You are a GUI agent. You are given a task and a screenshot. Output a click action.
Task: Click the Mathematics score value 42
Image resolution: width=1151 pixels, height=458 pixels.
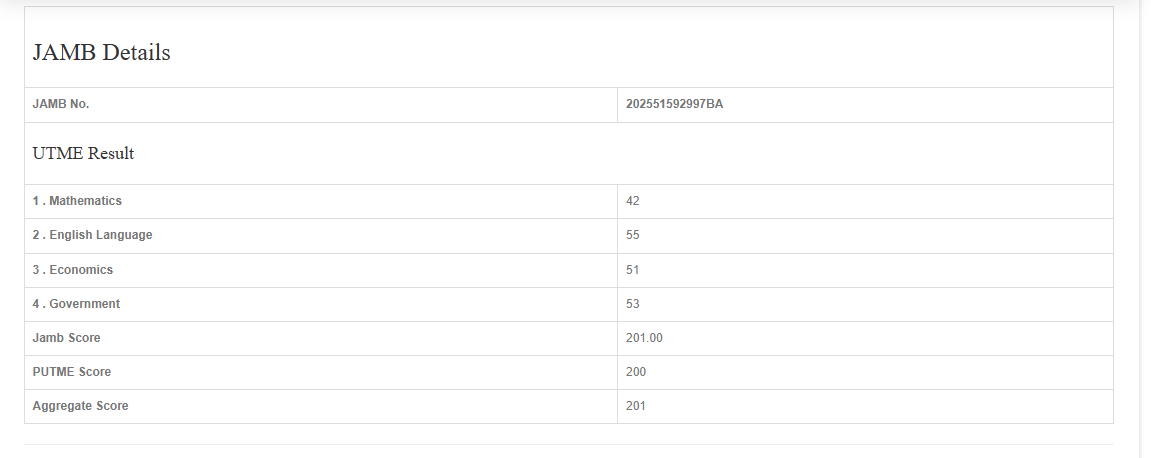(633, 201)
